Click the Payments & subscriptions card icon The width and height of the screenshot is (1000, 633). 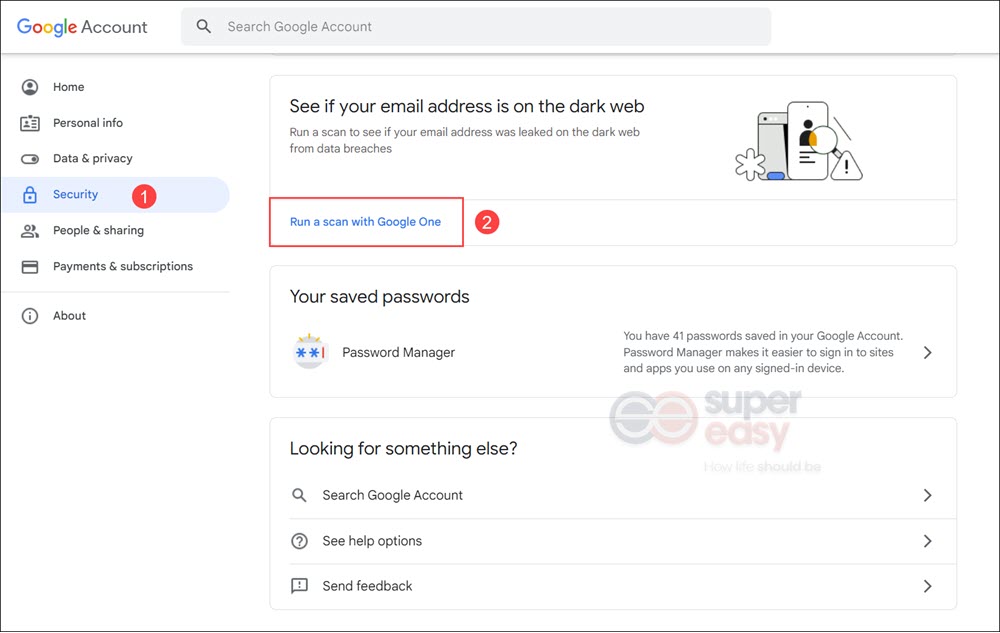(30, 266)
